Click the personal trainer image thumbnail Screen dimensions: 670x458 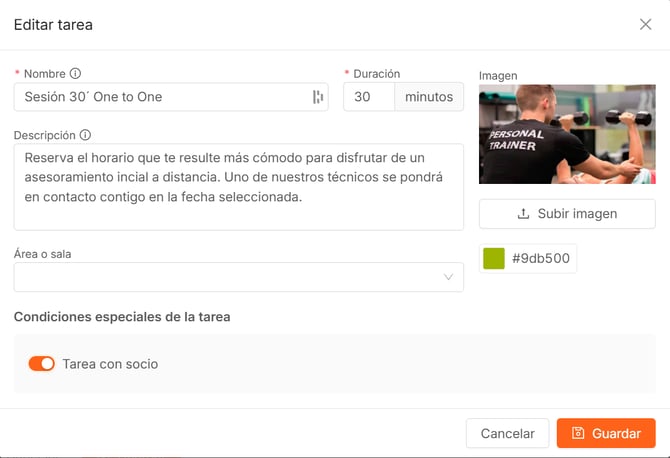tap(567, 134)
